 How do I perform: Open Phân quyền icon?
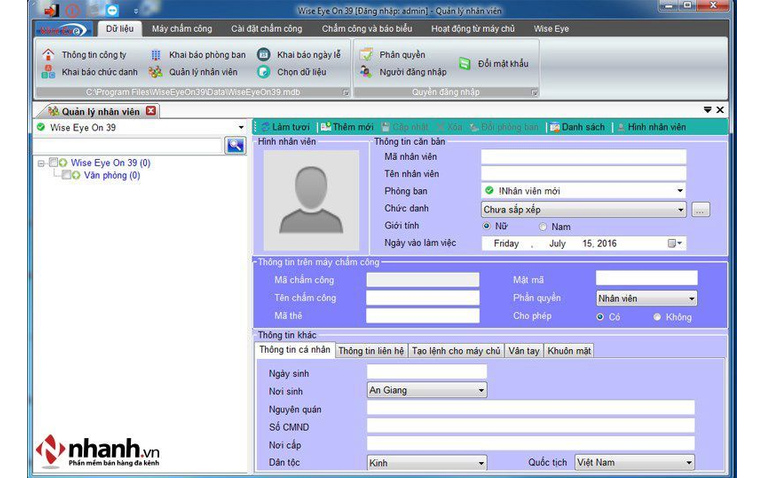[x=366, y=54]
